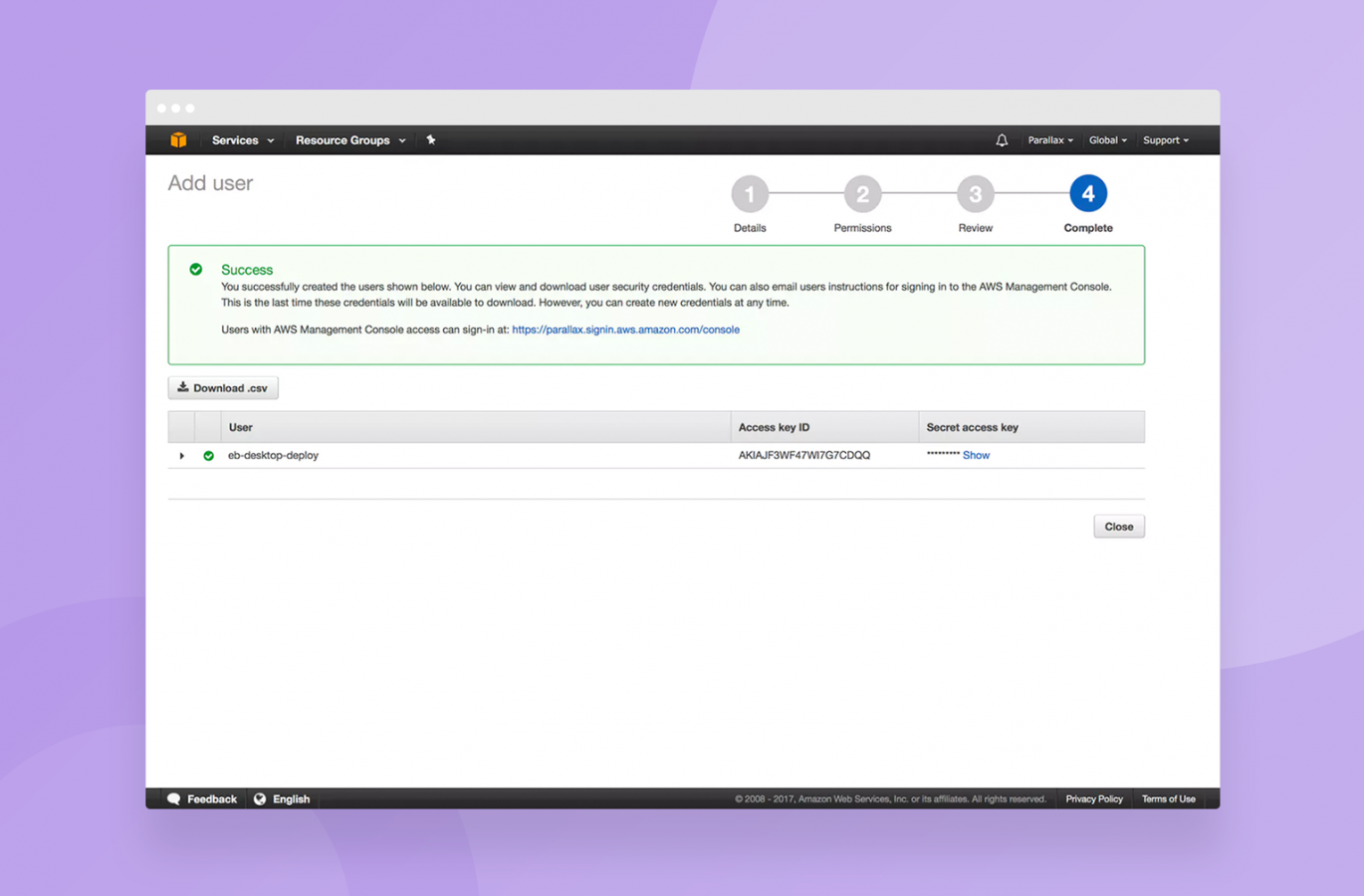This screenshot has width=1364, height=896.
Task: Open notifications bell icon
Action: tap(1002, 140)
